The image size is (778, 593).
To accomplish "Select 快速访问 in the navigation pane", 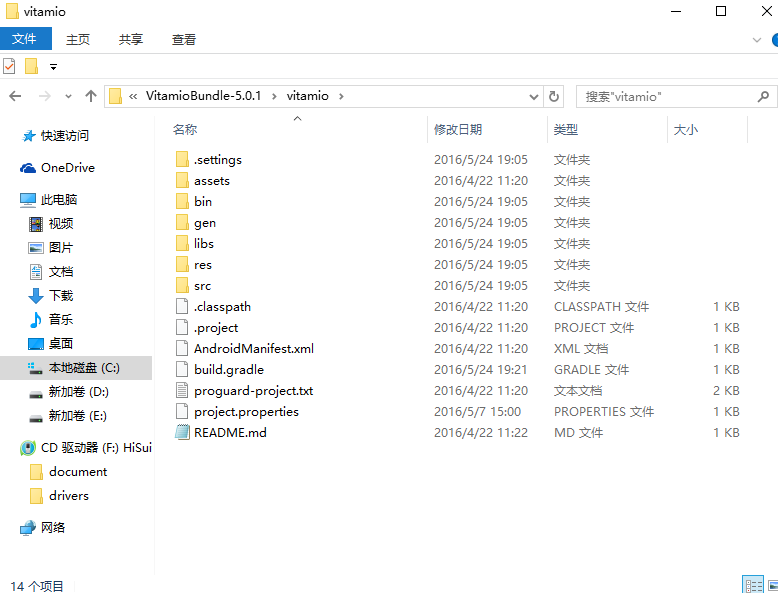I will coord(65,135).
